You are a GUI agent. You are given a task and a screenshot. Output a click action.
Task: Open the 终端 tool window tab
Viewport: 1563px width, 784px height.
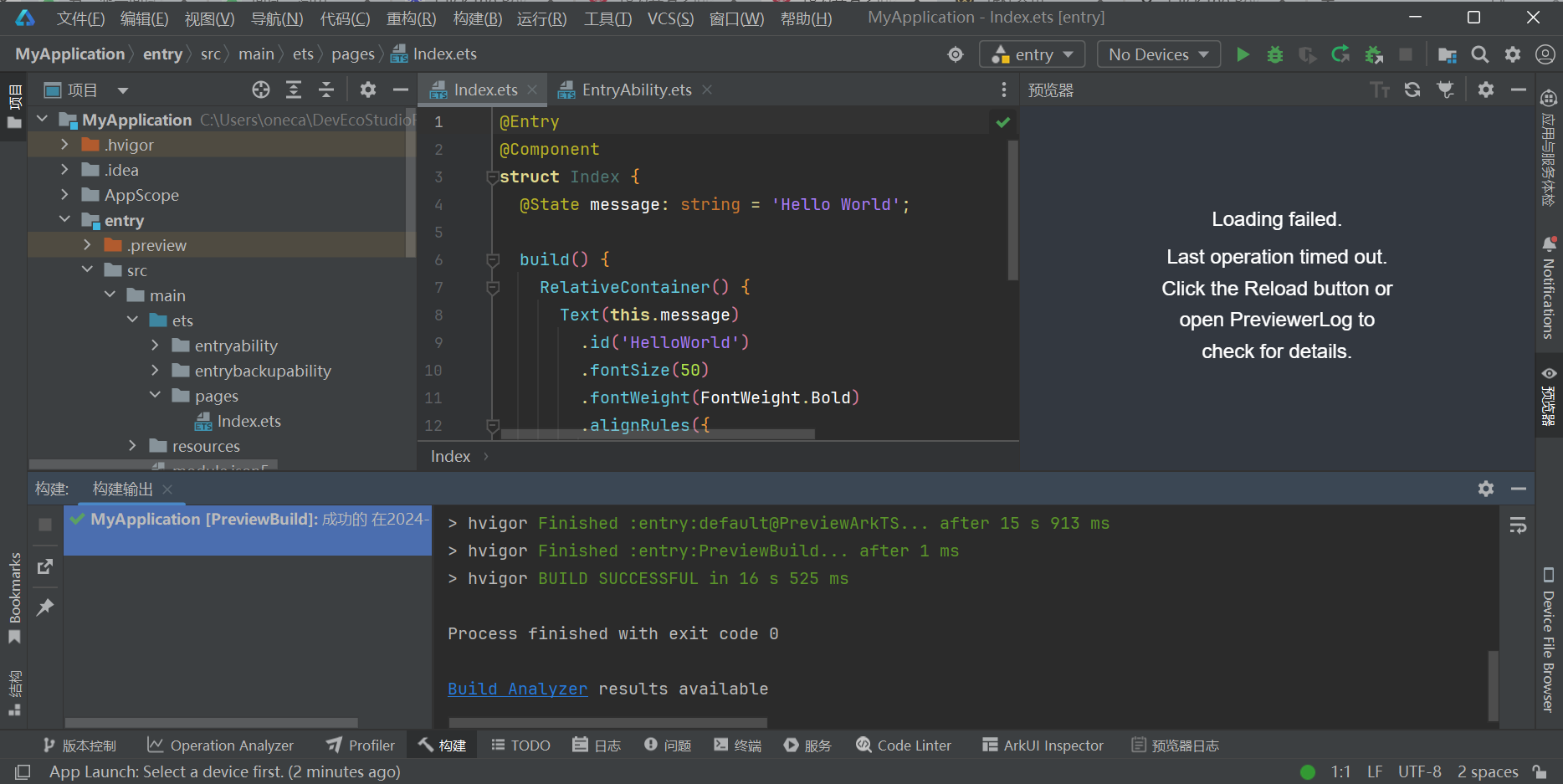737,746
